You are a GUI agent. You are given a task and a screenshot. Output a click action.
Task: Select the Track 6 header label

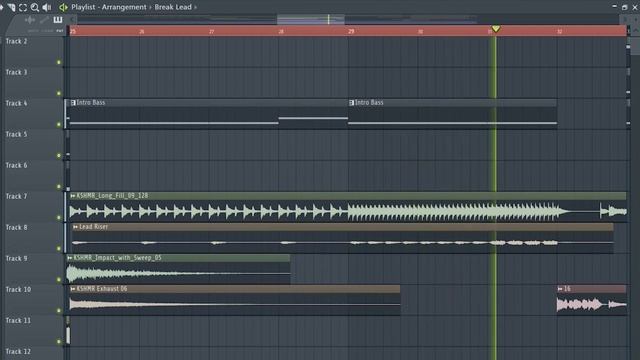pyautogui.click(x=16, y=165)
